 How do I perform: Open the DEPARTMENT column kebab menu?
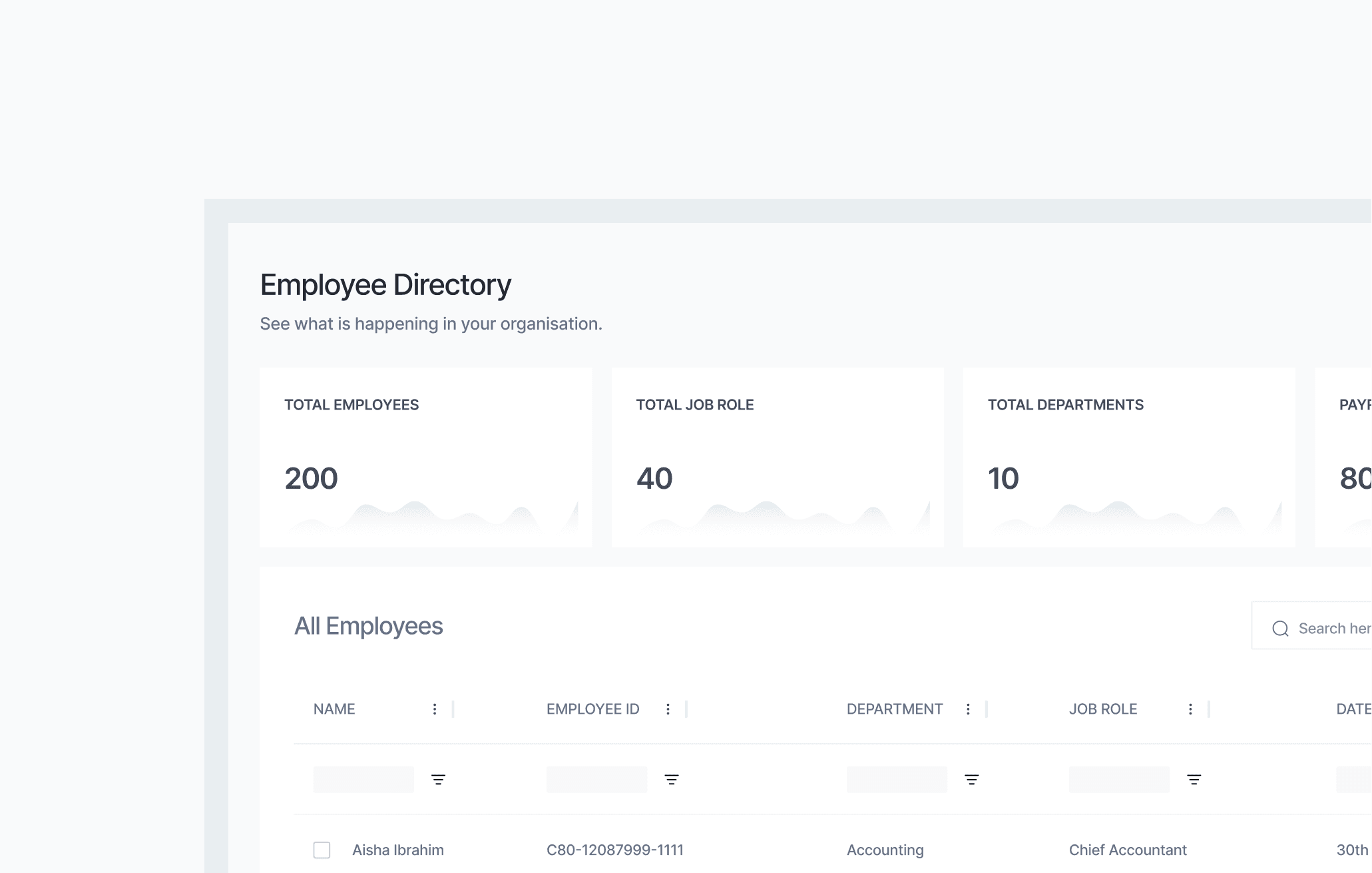[968, 709]
